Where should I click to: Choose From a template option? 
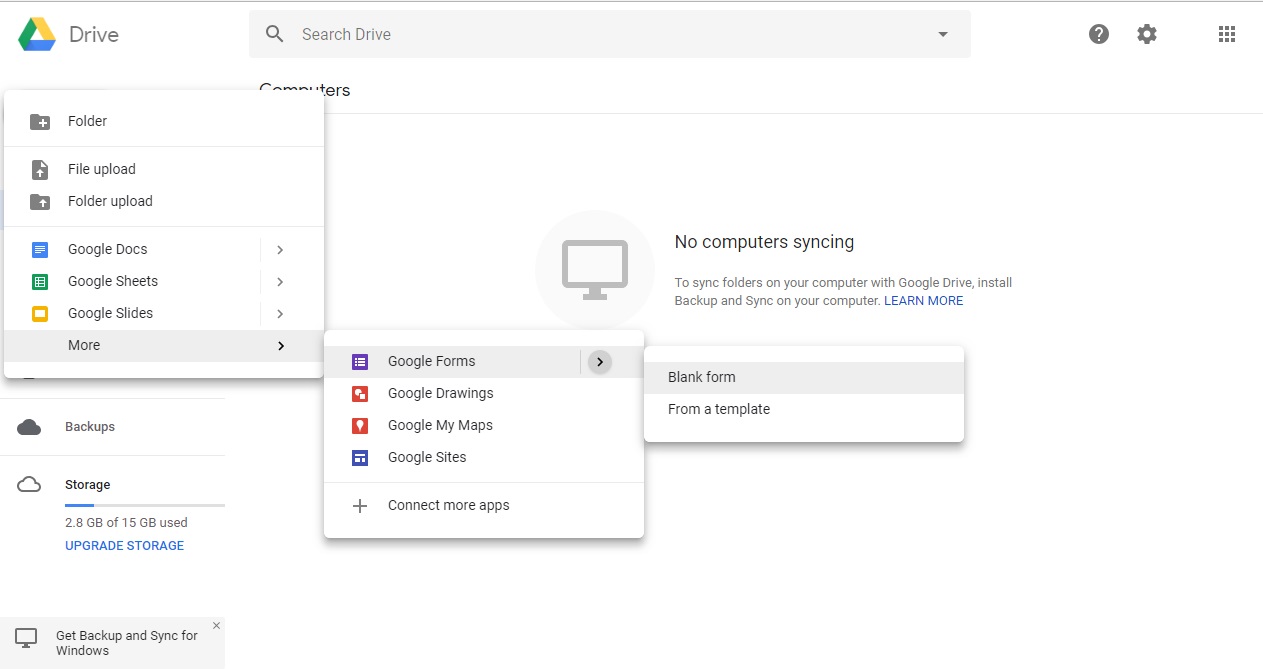804,409
